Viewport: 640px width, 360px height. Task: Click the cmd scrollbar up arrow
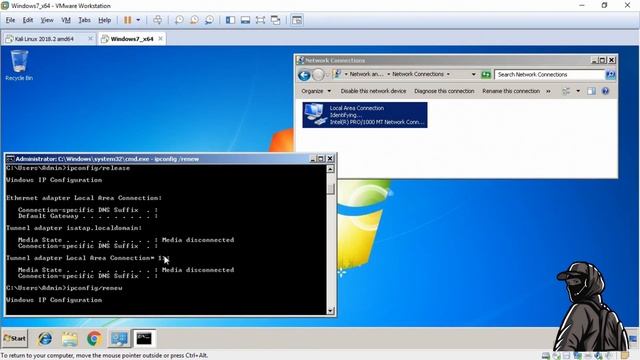pyautogui.click(x=330, y=169)
